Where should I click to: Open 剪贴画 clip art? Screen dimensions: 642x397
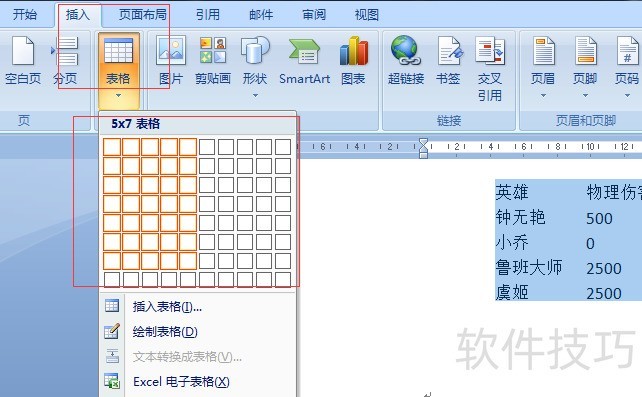(x=213, y=61)
